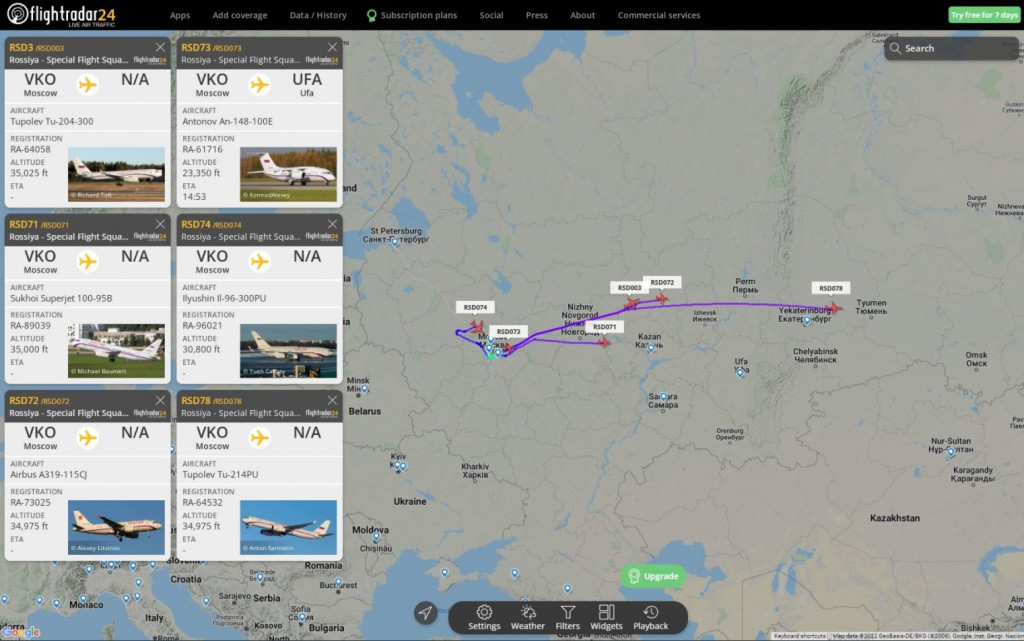Image resolution: width=1024 pixels, height=641 pixels.
Task: Click the Try free for 7 days button
Action: pos(984,15)
